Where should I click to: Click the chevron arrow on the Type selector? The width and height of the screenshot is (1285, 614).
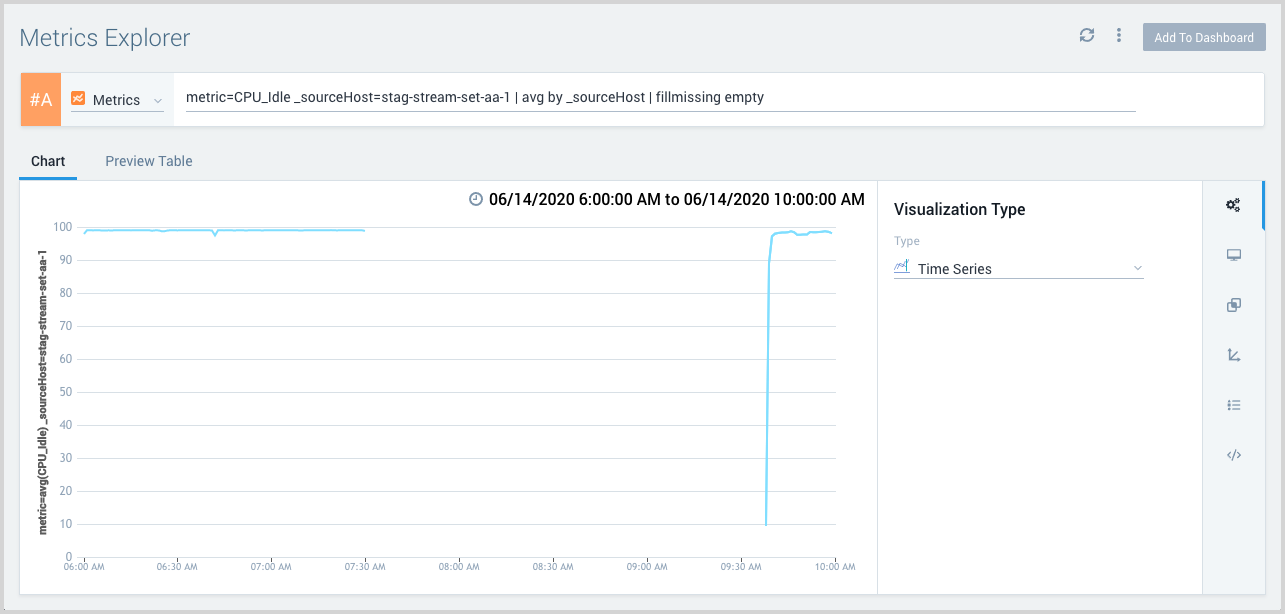pyautogui.click(x=1137, y=269)
